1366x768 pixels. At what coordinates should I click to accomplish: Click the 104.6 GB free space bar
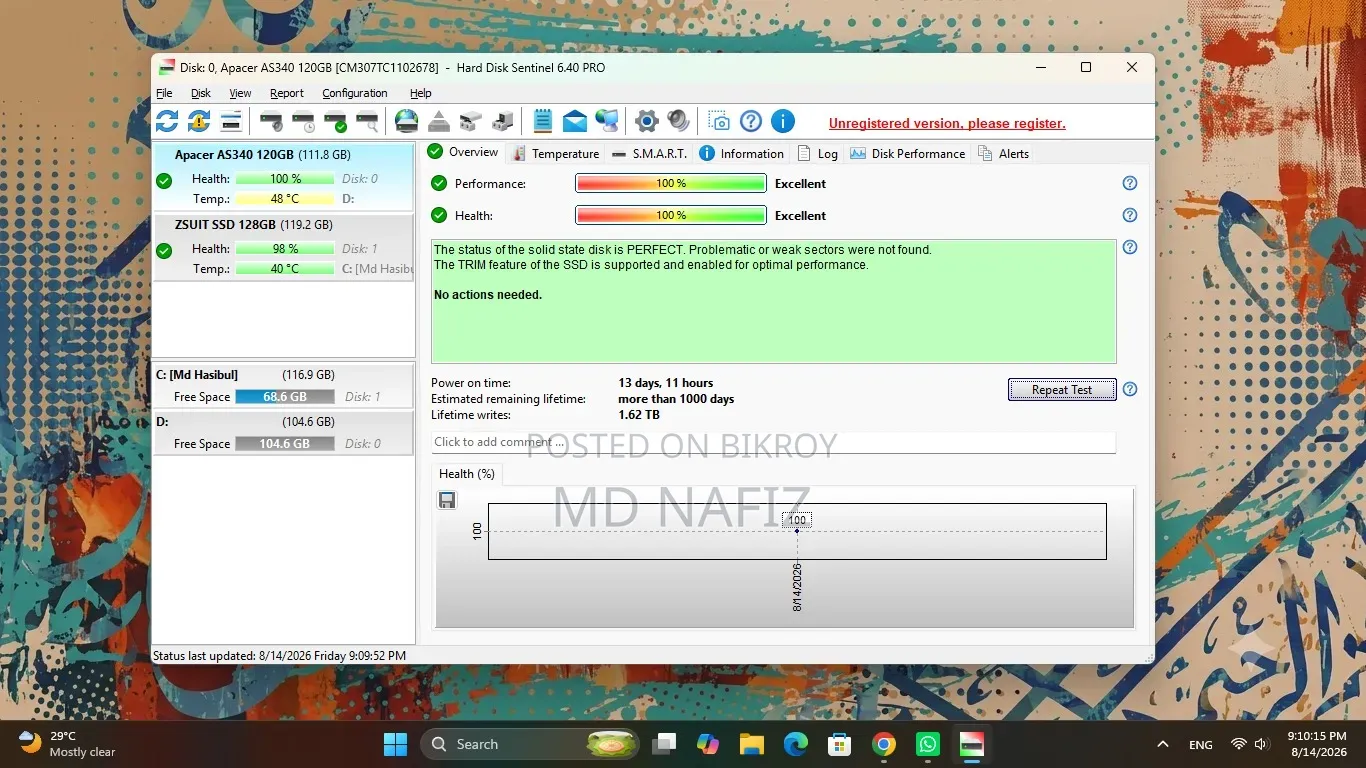tap(285, 444)
